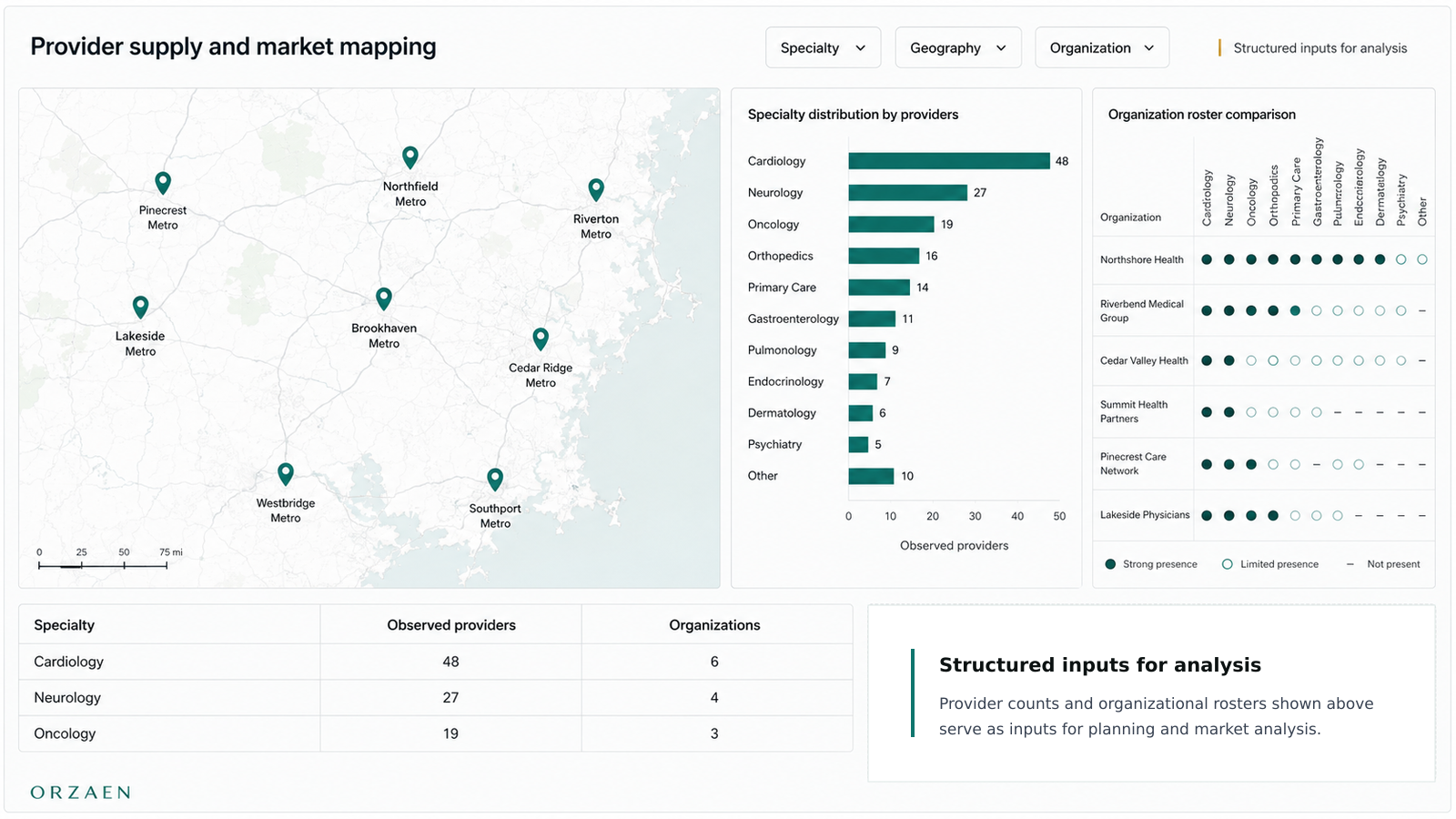Select the Cedar Valley Health row label
1456x819 pixels.
tap(1144, 360)
